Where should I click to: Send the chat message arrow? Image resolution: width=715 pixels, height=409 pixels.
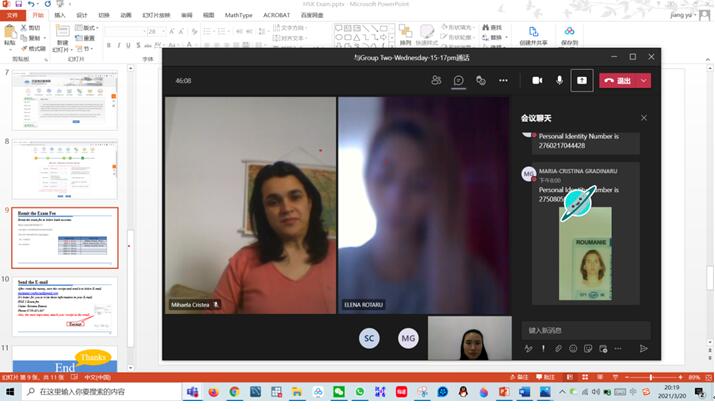click(x=643, y=348)
